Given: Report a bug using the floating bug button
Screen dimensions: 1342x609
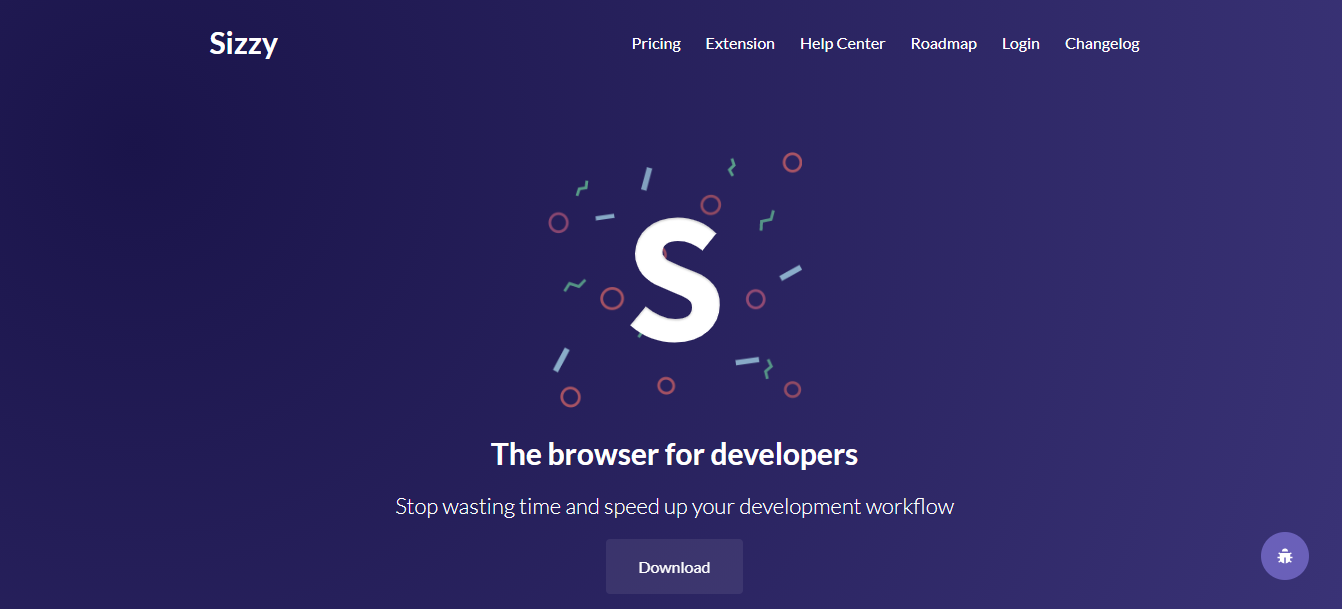Looking at the screenshot, I should [x=1284, y=555].
